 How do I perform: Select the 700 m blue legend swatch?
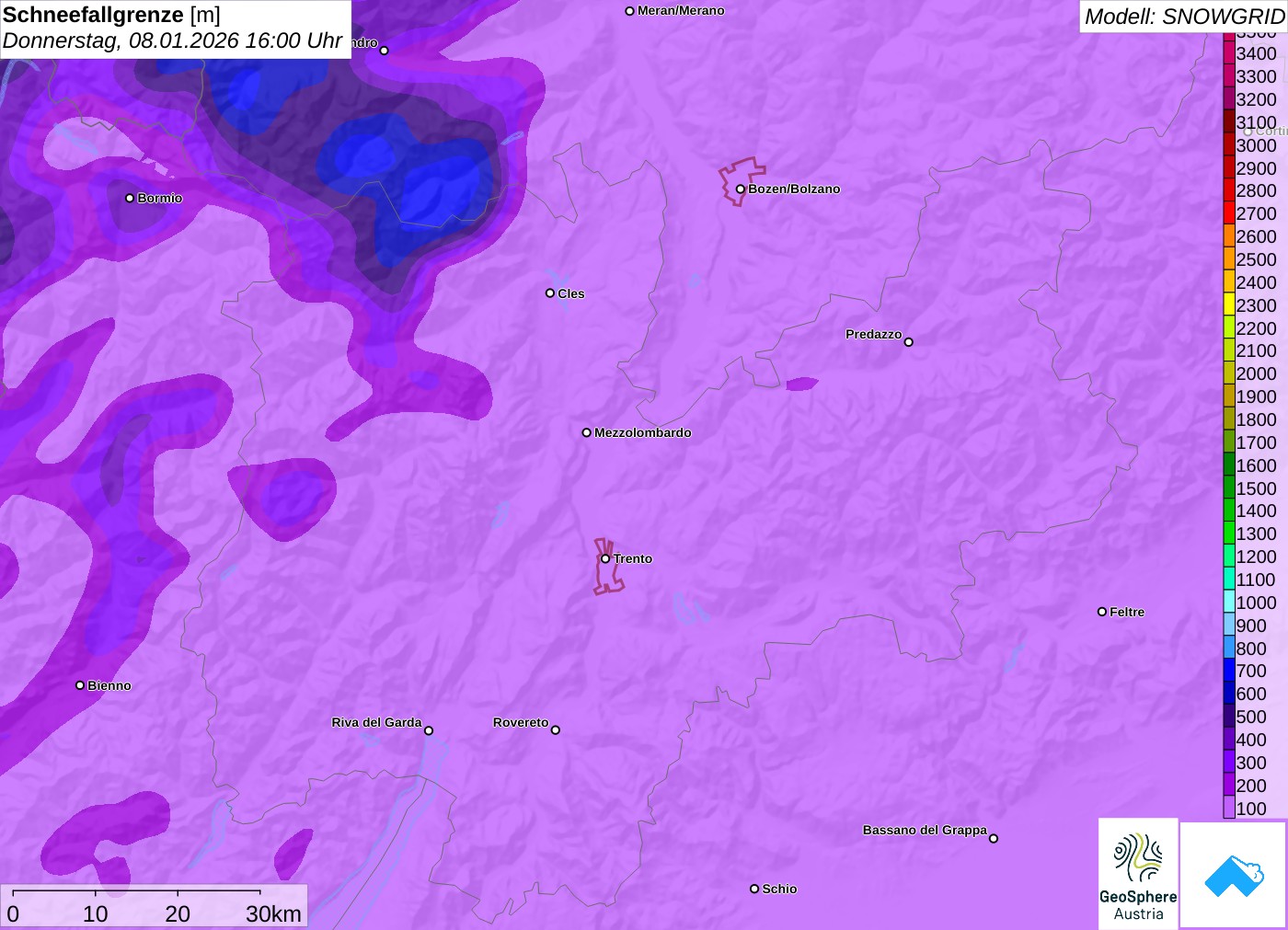pyautogui.click(x=1229, y=671)
